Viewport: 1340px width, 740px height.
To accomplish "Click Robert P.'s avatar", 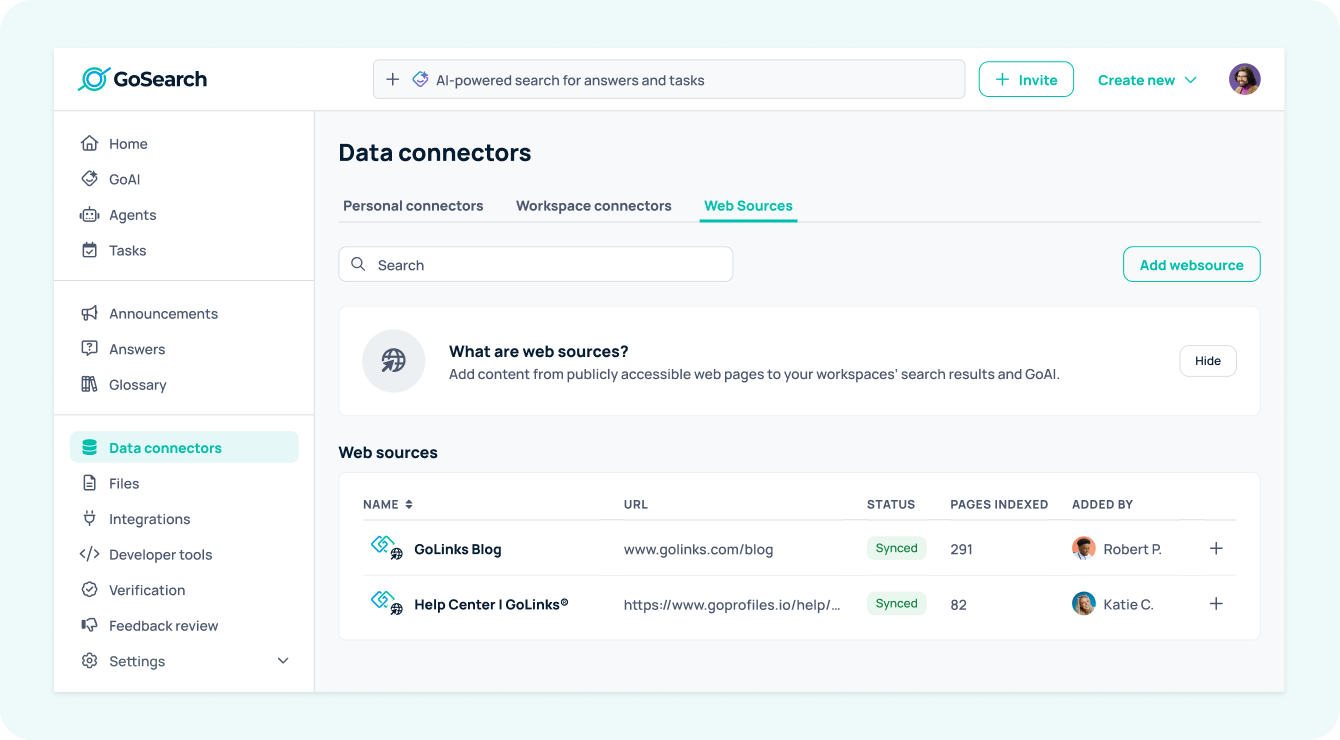I will 1084,548.
